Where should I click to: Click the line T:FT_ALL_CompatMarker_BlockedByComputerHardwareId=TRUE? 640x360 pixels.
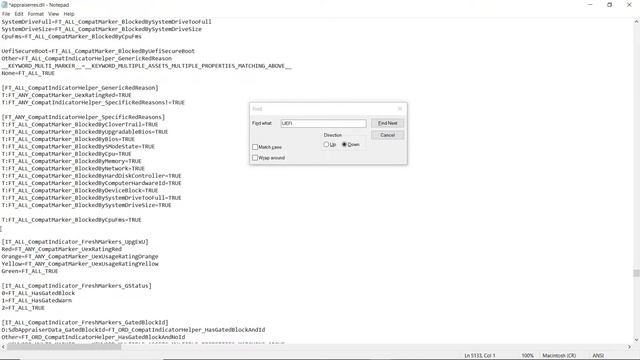[x=91, y=183]
